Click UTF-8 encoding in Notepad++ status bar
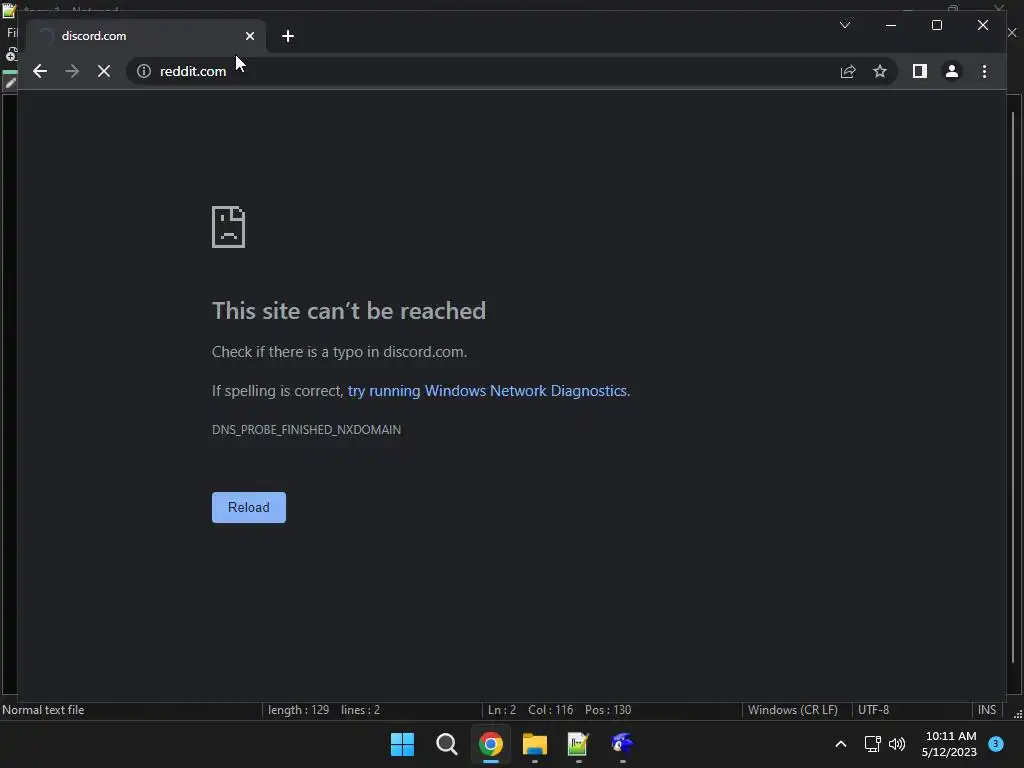 pyautogui.click(x=873, y=710)
